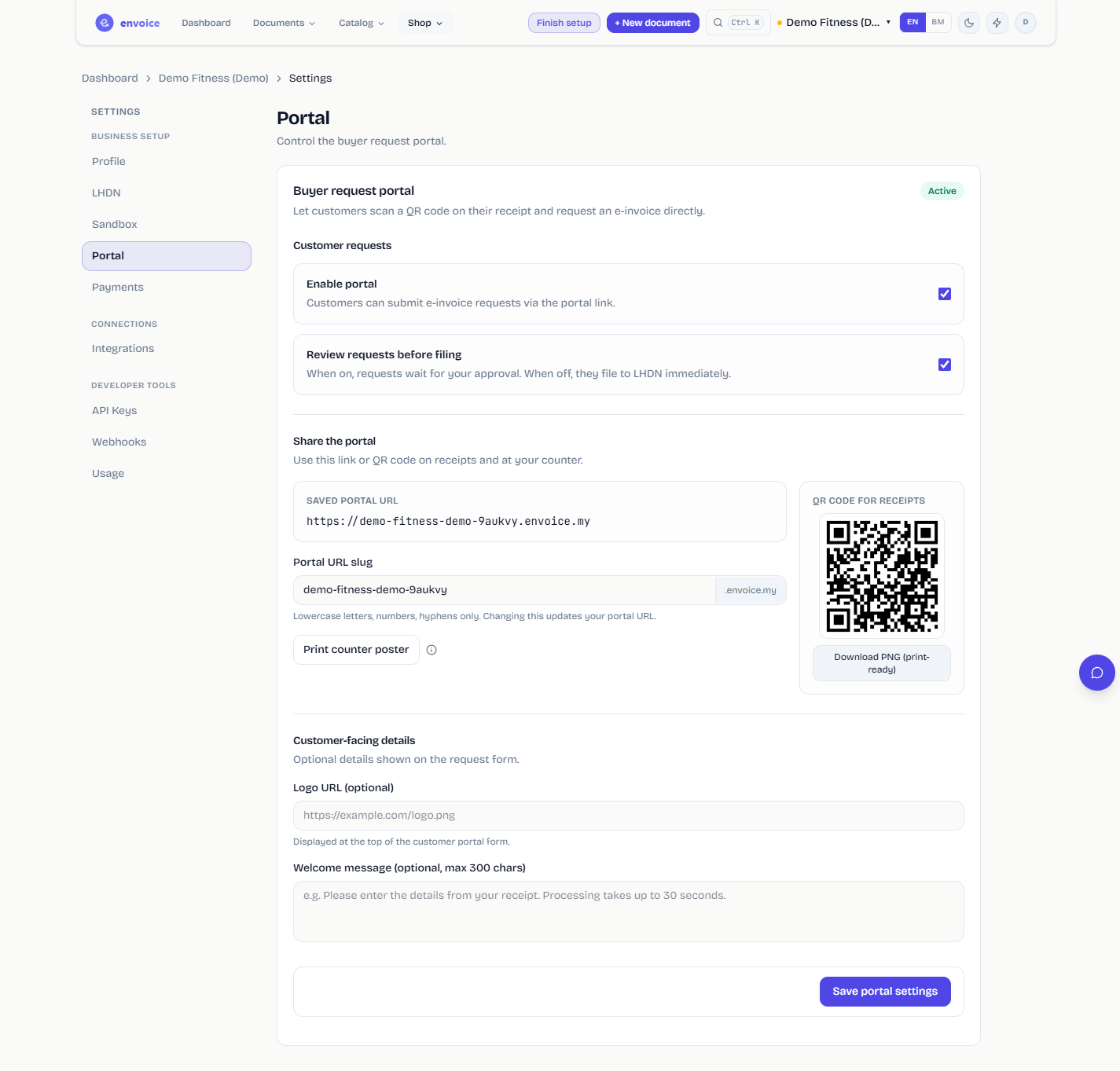Click the Logo URL input field
1120x1071 pixels.
(x=629, y=816)
